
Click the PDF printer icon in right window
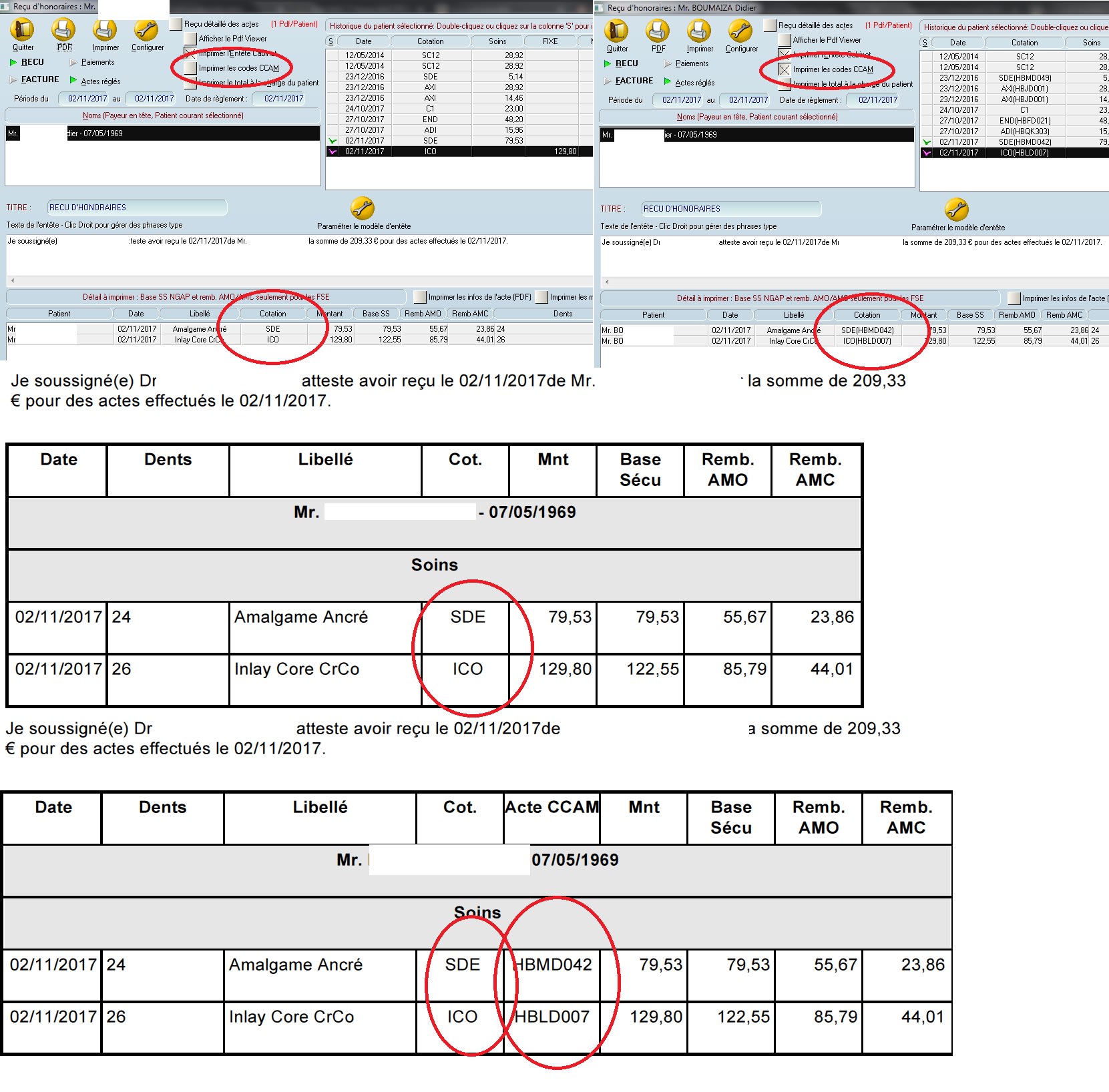tap(658, 31)
